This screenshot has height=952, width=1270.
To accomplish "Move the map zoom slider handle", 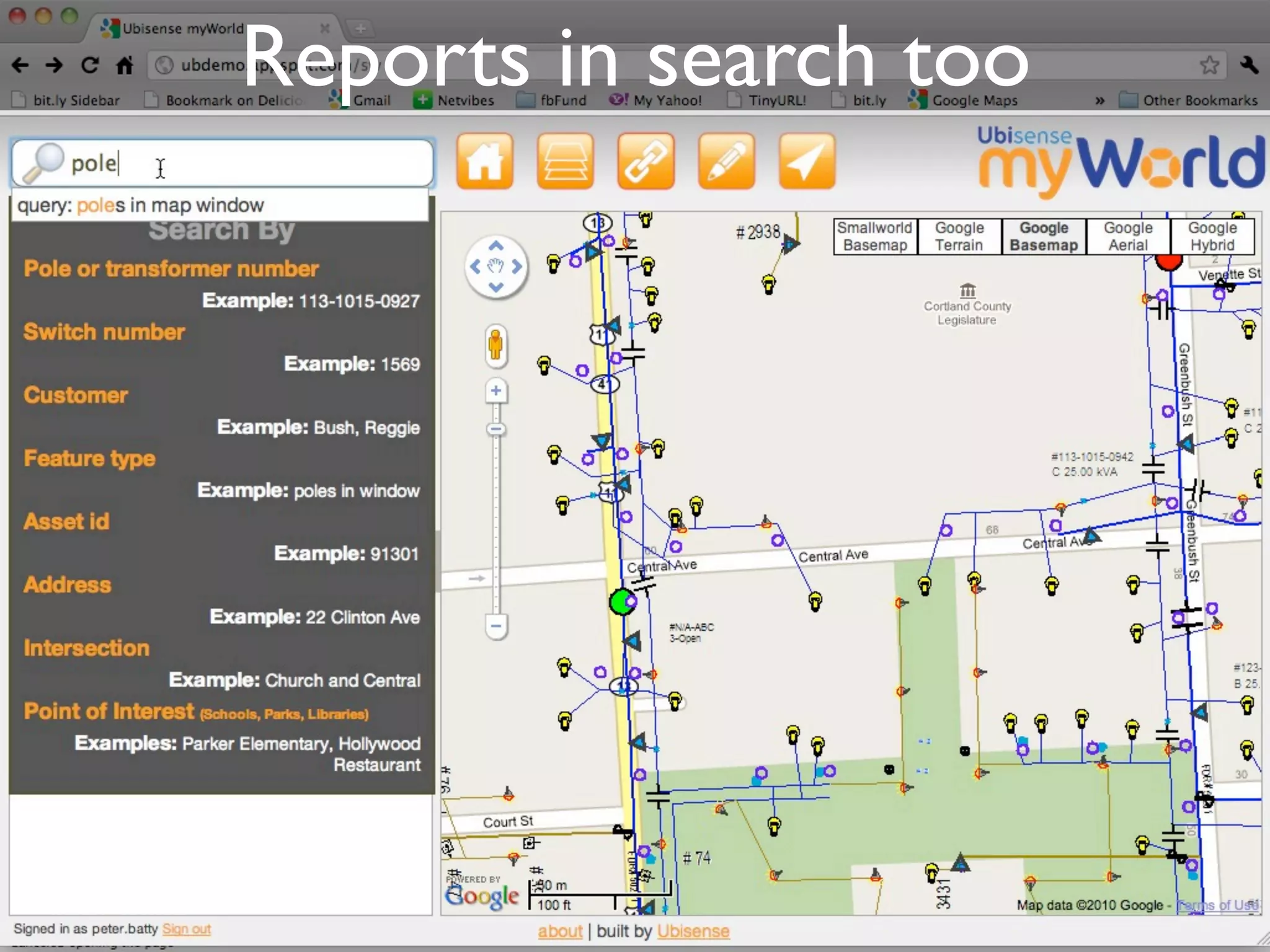I will coord(495,429).
